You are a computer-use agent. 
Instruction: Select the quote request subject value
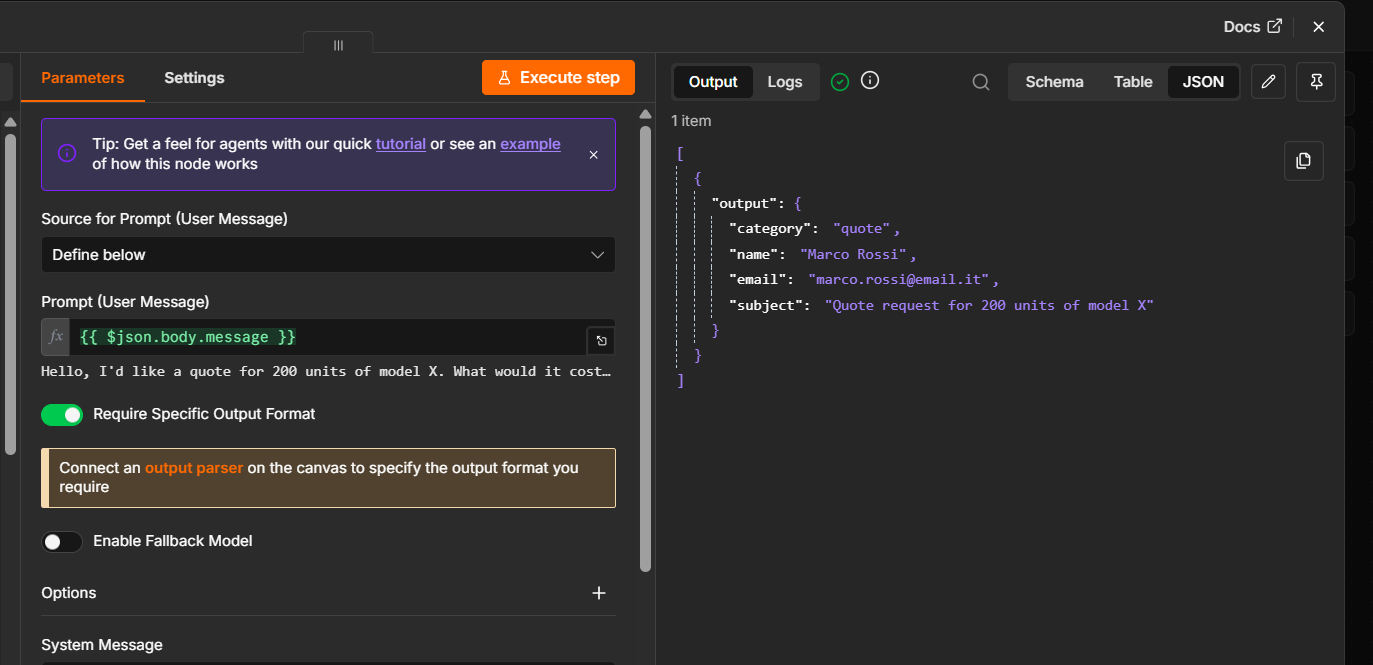989,305
